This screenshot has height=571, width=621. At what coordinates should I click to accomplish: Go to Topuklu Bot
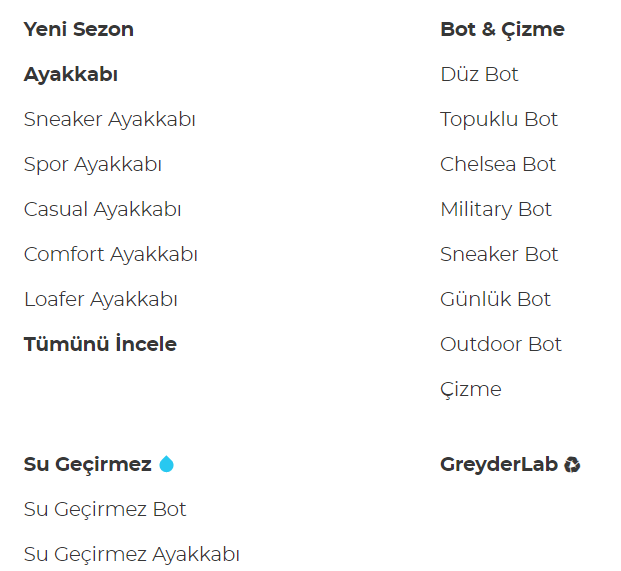[499, 119]
